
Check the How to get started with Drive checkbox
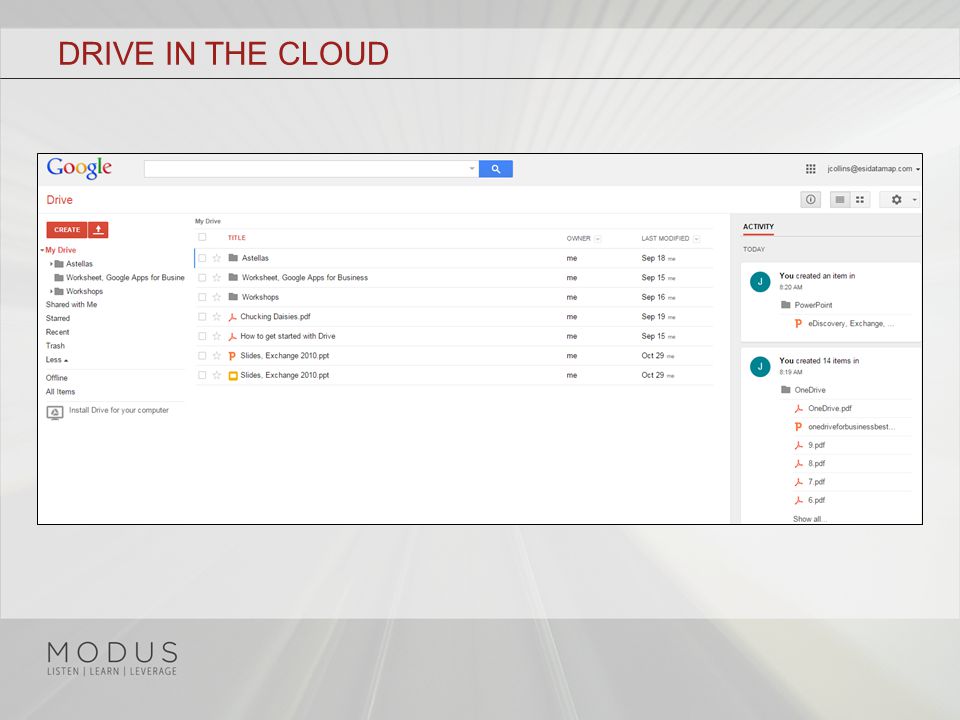[202, 337]
